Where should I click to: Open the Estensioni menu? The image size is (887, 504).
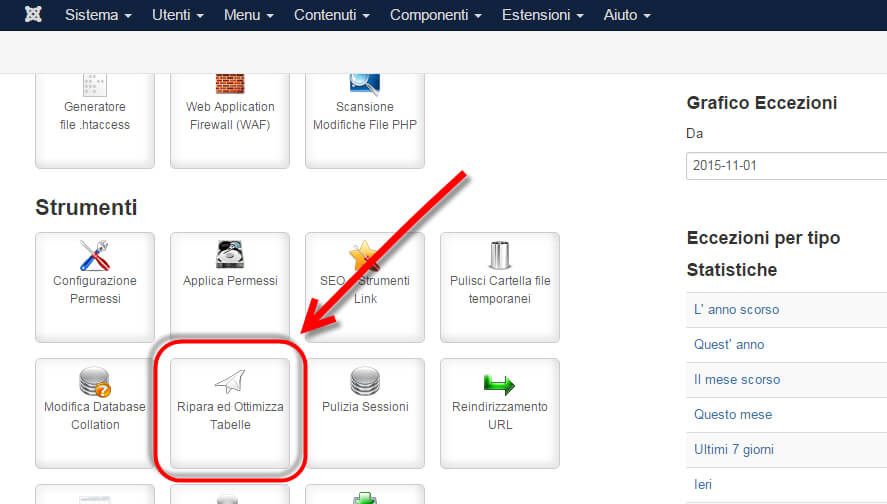click(542, 15)
